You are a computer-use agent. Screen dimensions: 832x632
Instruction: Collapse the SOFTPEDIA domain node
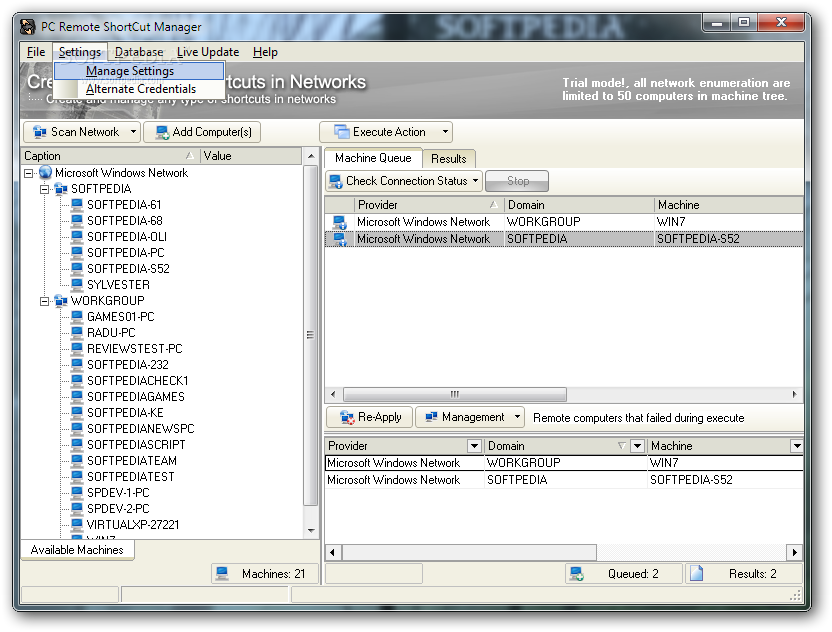45,189
